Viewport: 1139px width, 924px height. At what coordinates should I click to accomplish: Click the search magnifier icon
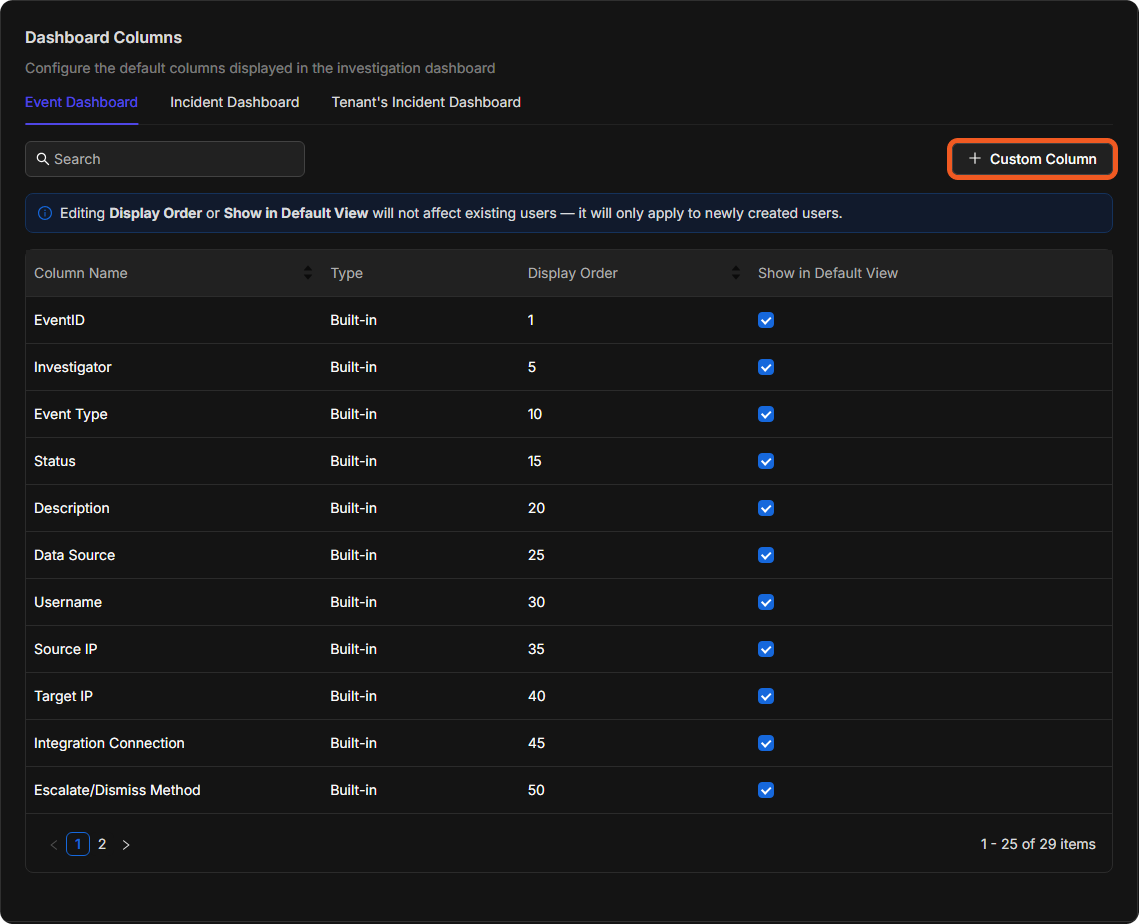[43, 159]
